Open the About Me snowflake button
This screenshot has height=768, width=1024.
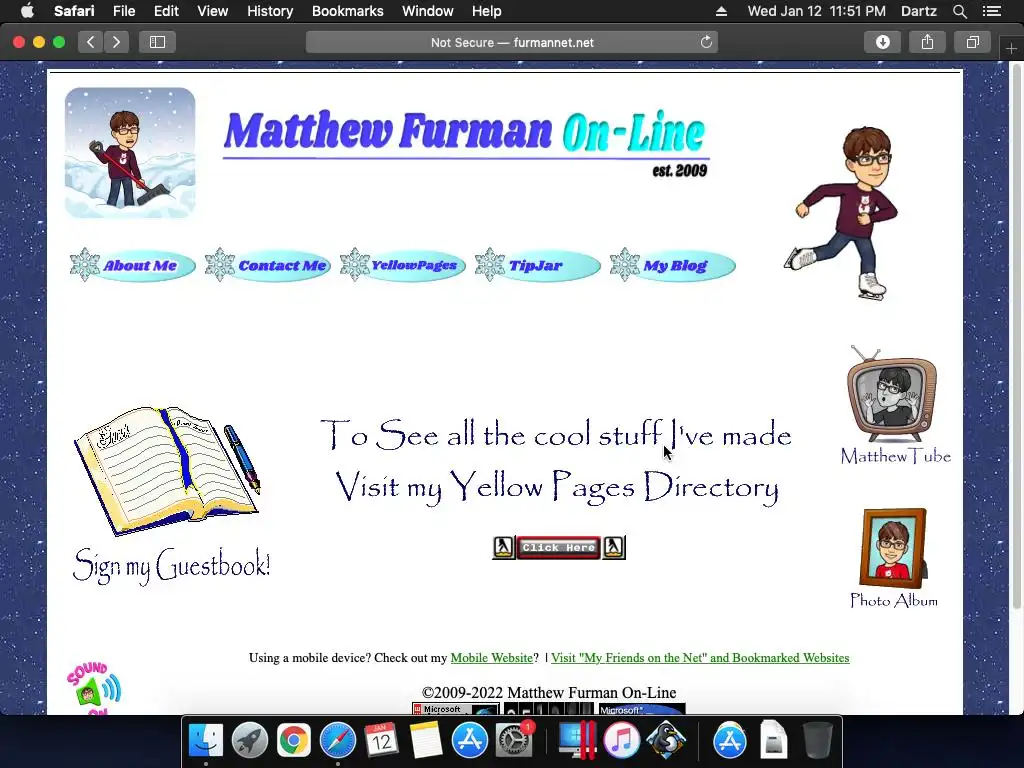tap(133, 265)
